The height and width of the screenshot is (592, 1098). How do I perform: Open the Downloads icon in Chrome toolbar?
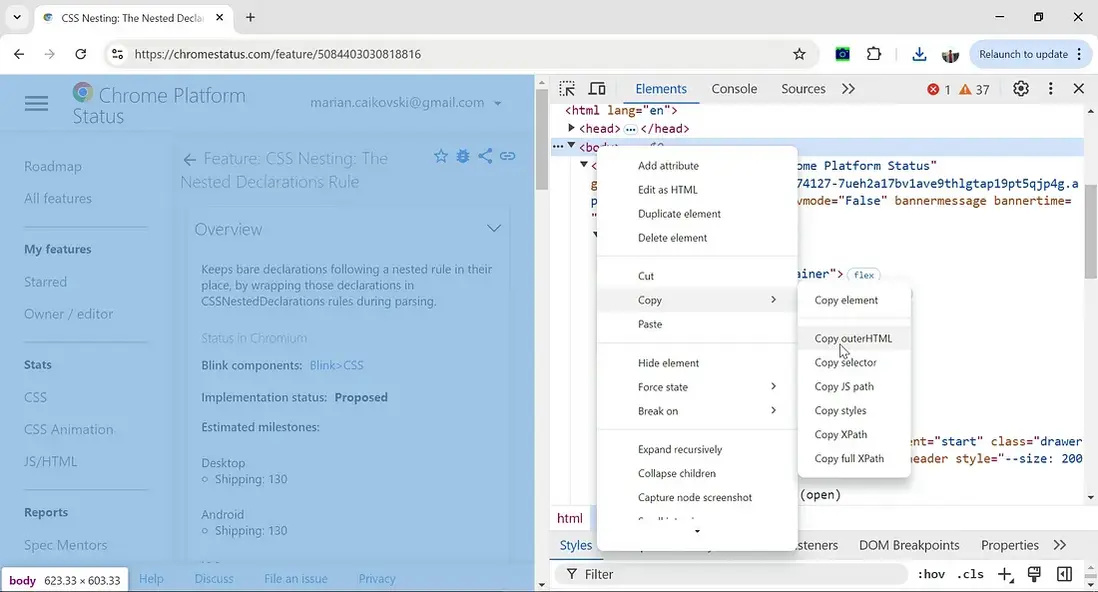coord(919,54)
